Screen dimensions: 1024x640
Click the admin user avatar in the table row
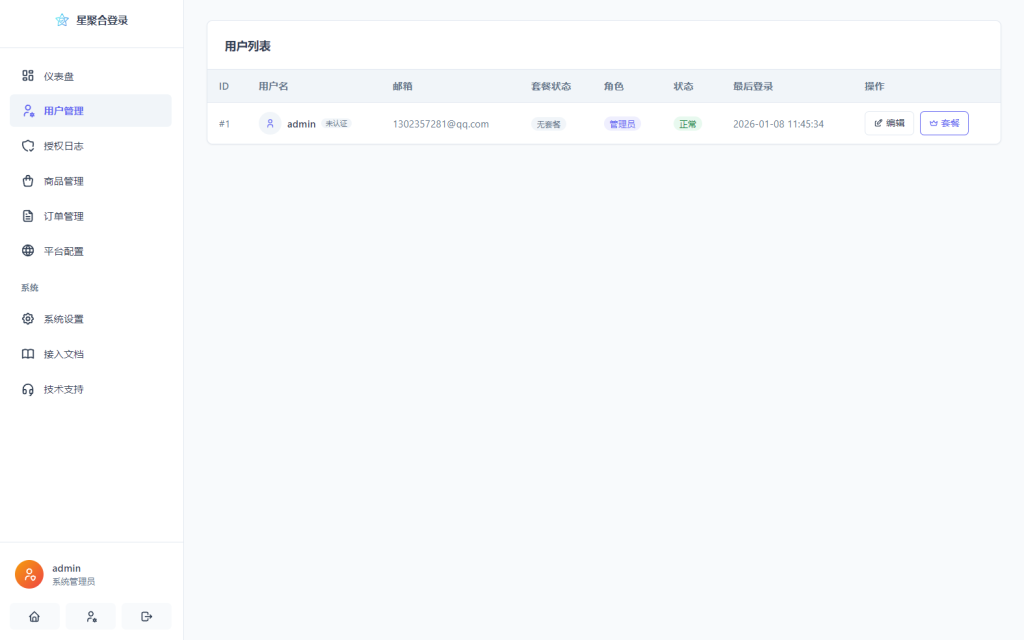269,123
